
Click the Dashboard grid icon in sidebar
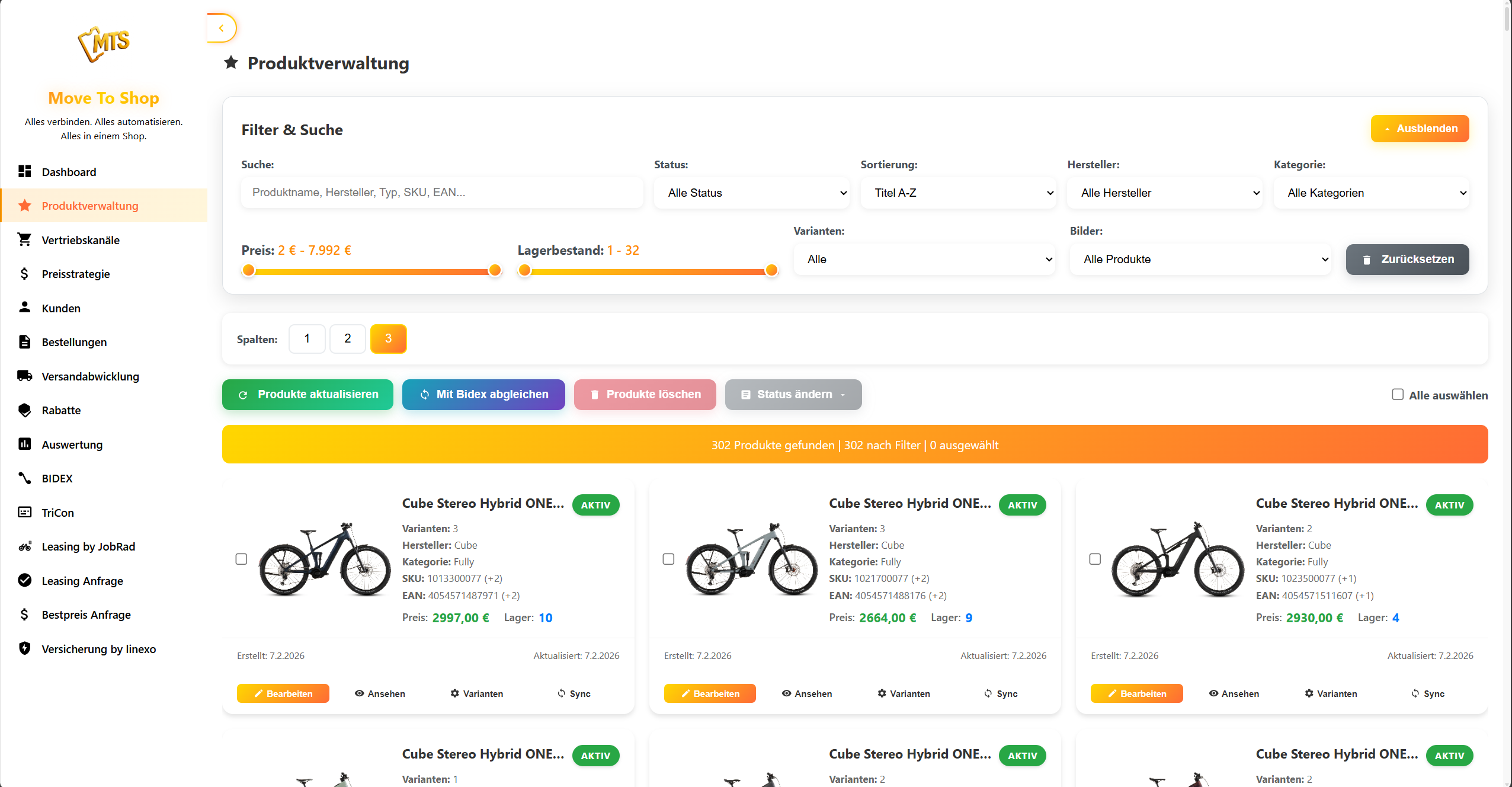[x=24, y=172]
